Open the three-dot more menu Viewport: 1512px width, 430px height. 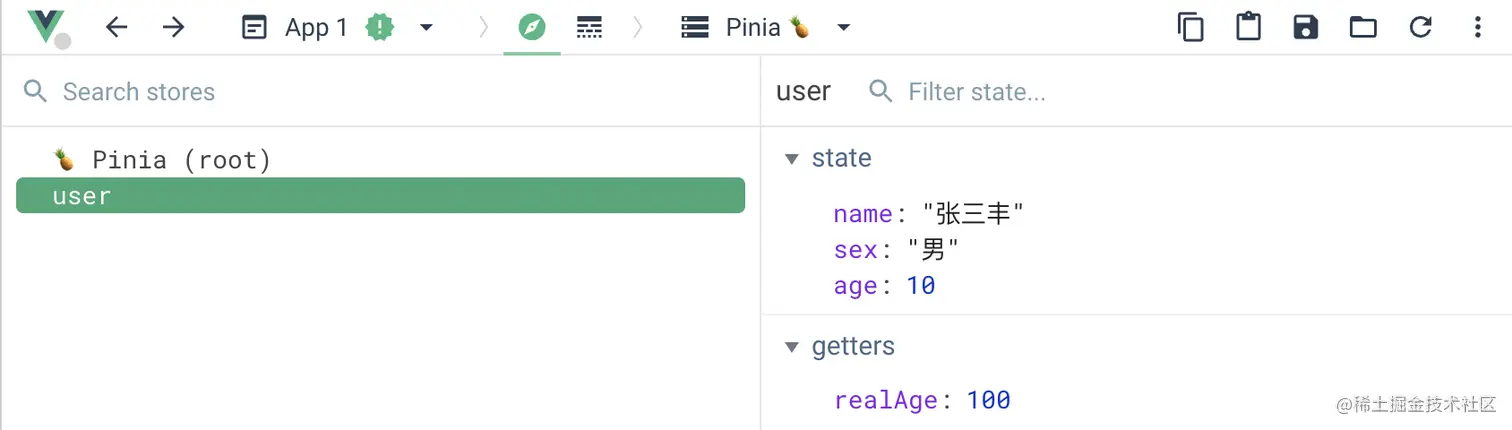[1477, 27]
